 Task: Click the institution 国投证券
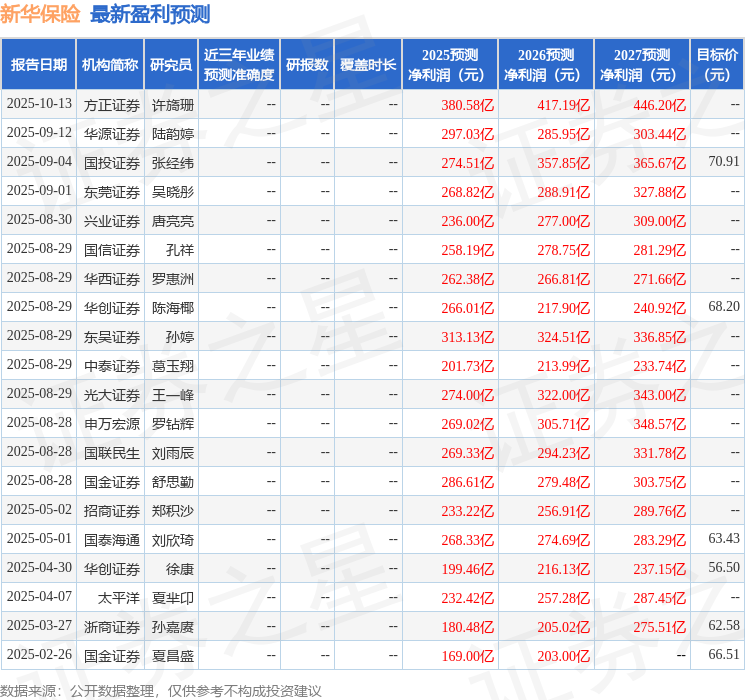click(x=112, y=163)
